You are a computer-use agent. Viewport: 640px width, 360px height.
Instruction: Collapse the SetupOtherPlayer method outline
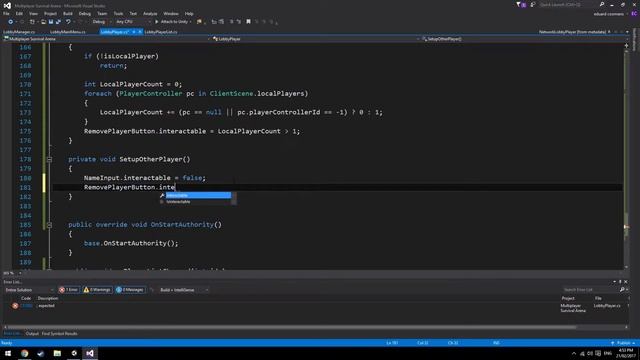coord(49,160)
